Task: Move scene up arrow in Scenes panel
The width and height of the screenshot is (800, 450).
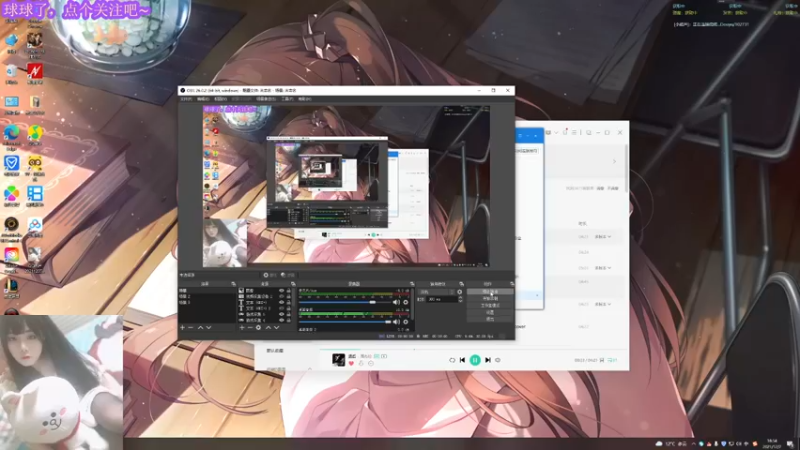Action: pyautogui.click(x=201, y=328)
